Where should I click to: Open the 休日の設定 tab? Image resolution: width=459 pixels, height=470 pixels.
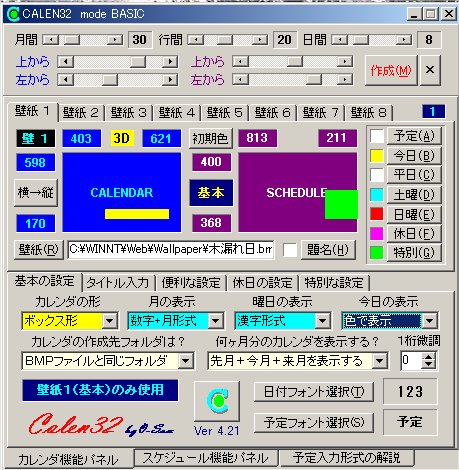click(263, 283)
